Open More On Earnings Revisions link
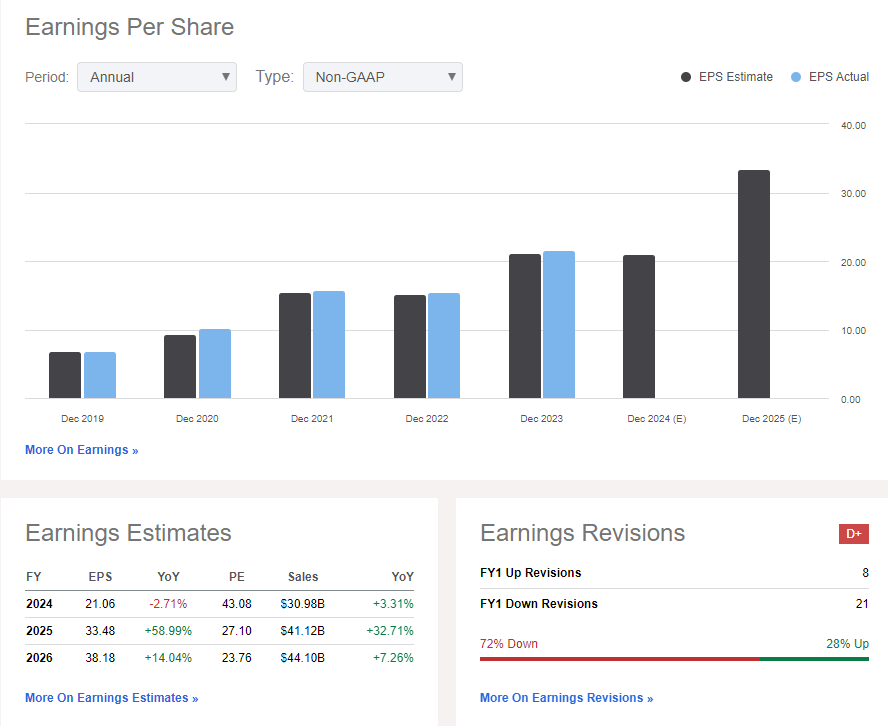This screenshot has width=888, height=726. [x=566, y=698]
